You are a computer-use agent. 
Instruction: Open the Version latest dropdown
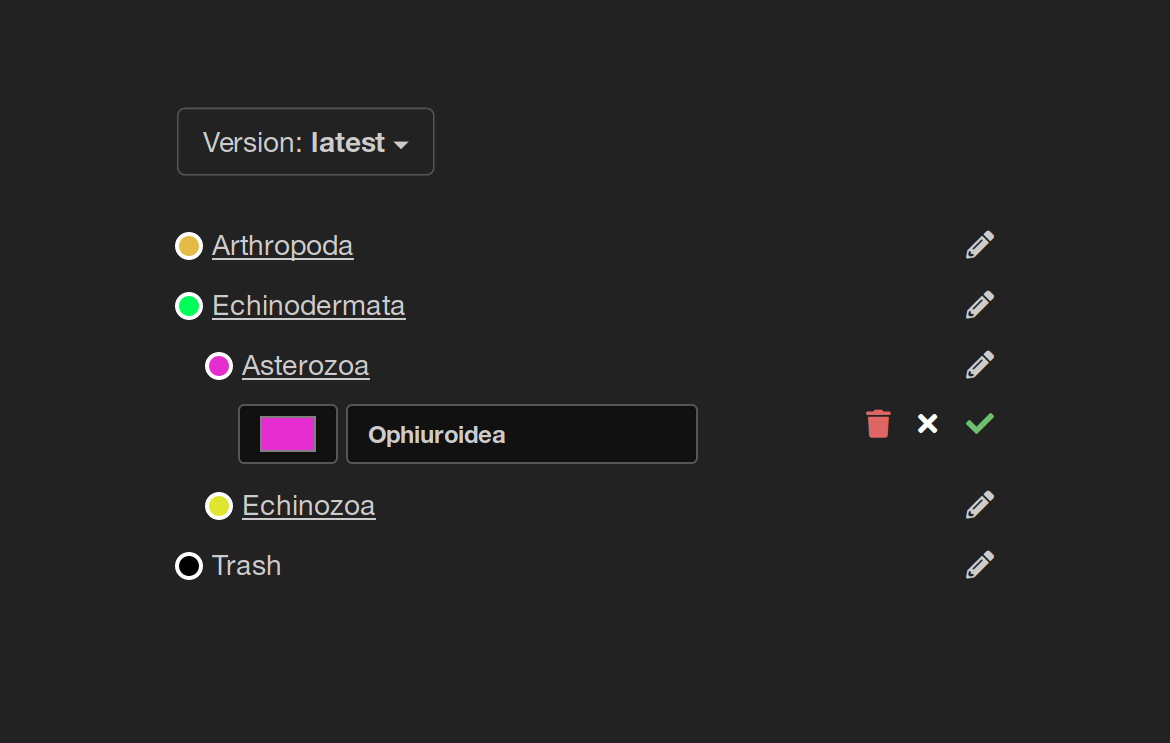point(305,142)
